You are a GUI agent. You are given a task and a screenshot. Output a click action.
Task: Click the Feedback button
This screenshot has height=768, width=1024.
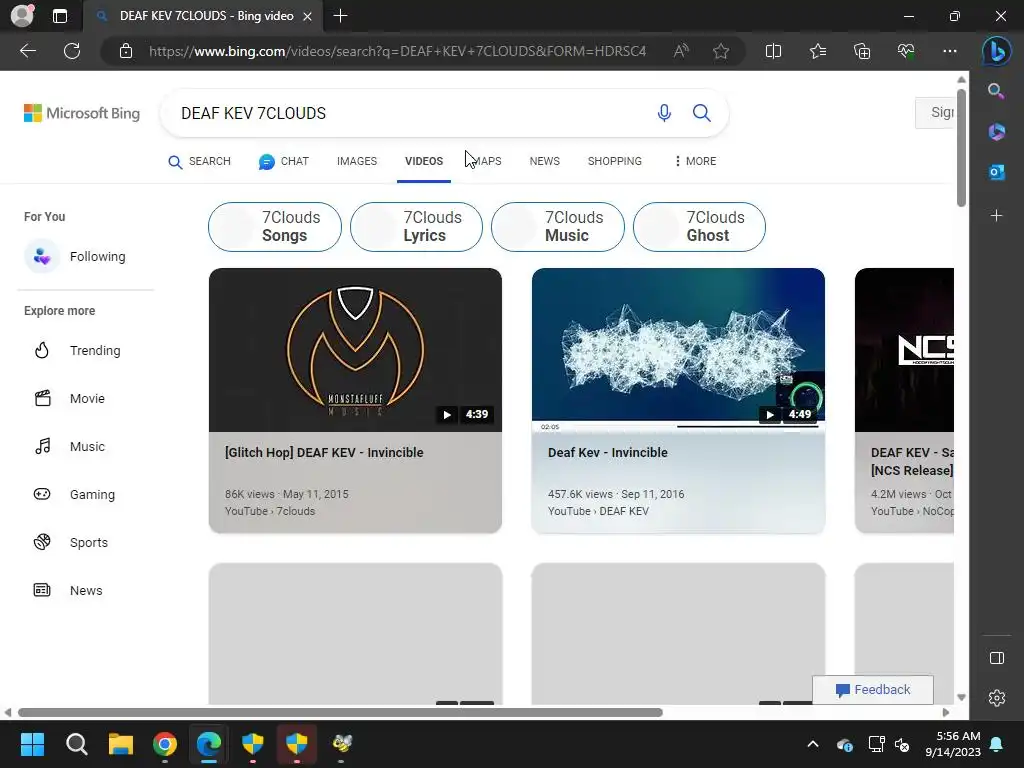click(872, 690)
